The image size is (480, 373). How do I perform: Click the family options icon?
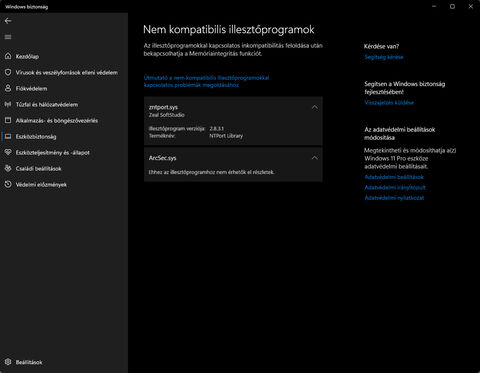[x=8, y=168]
